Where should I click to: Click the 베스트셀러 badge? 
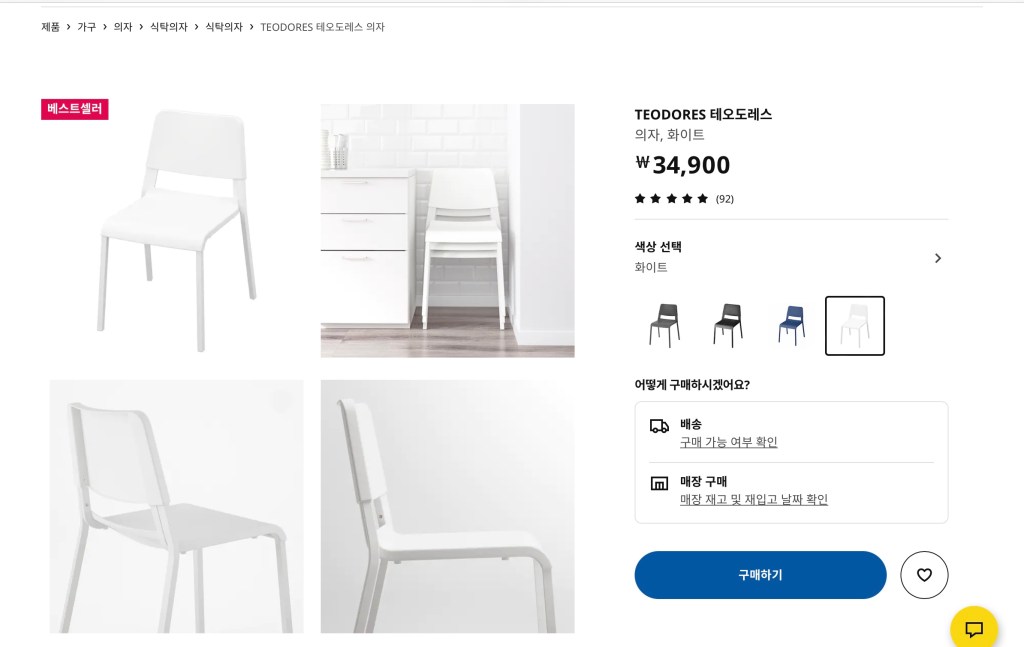click(x=75, y=109)
